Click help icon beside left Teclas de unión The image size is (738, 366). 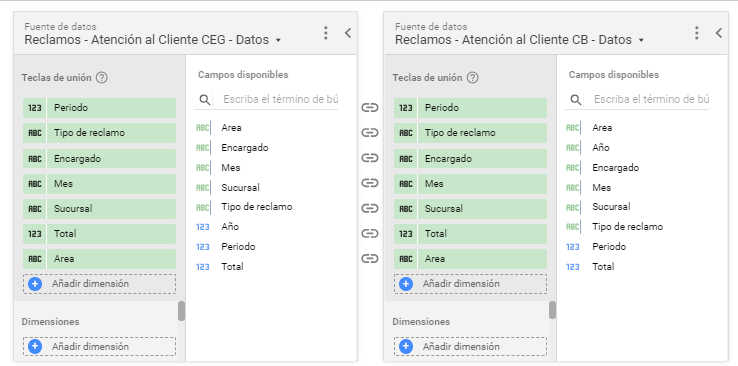click(x=101, y=78)
